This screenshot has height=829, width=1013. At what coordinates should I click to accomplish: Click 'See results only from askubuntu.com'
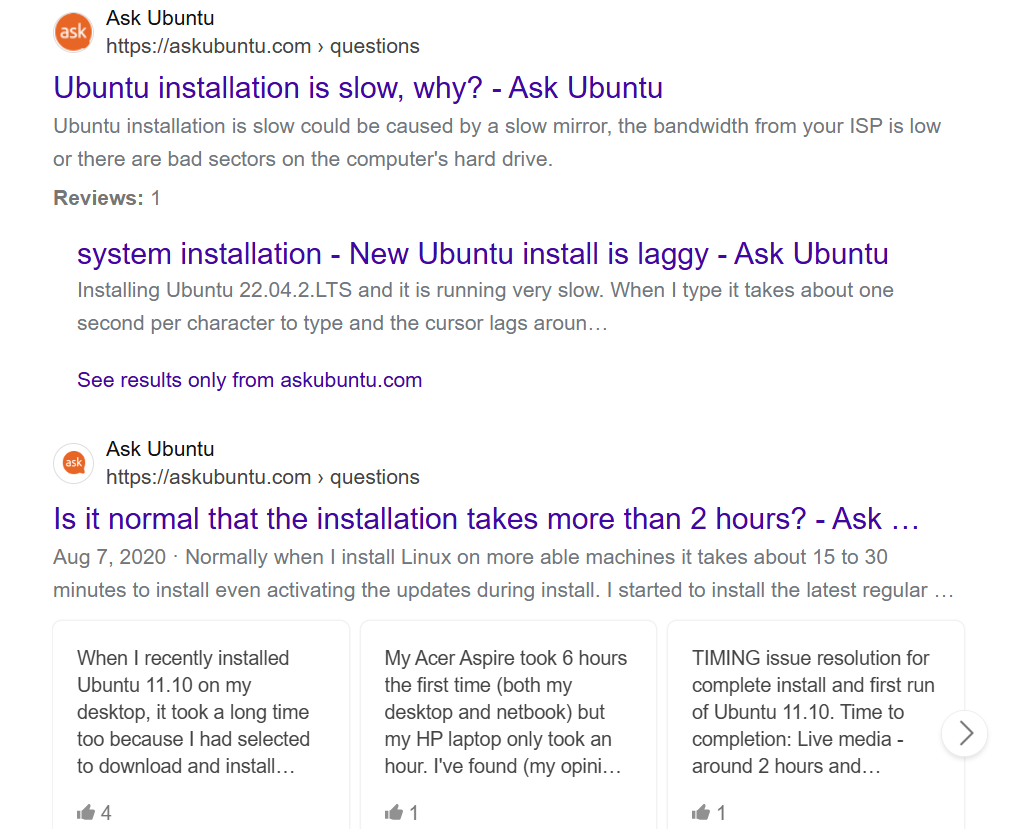coord(249,380)
